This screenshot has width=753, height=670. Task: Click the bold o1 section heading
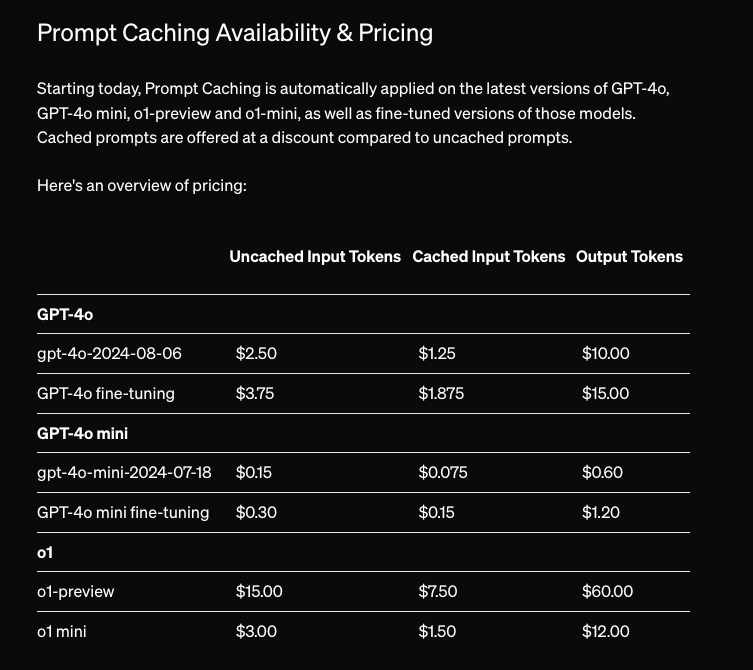(x=45, y=552)
